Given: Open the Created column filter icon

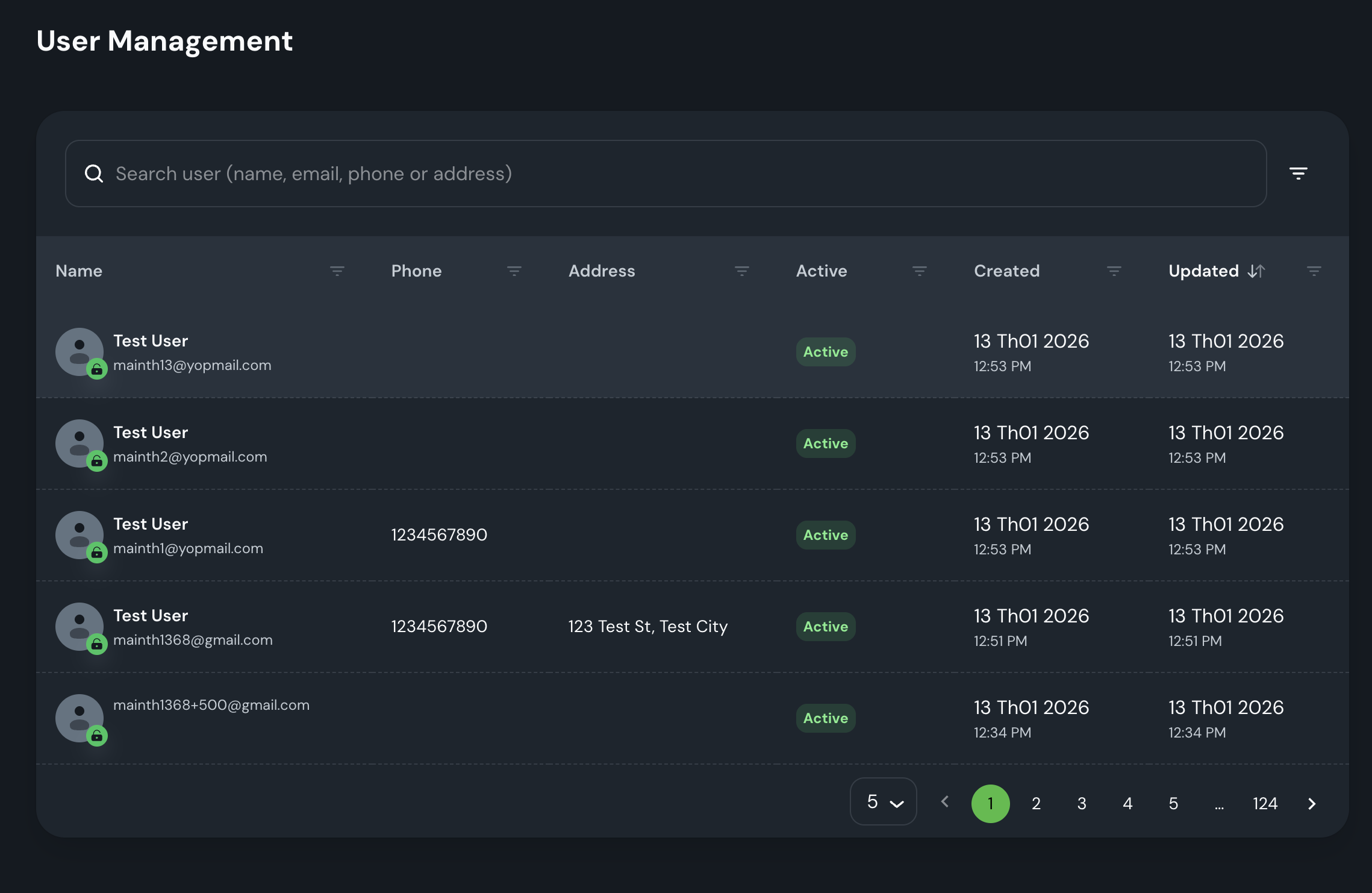Looking at the screenshot, I should 1114,271.
